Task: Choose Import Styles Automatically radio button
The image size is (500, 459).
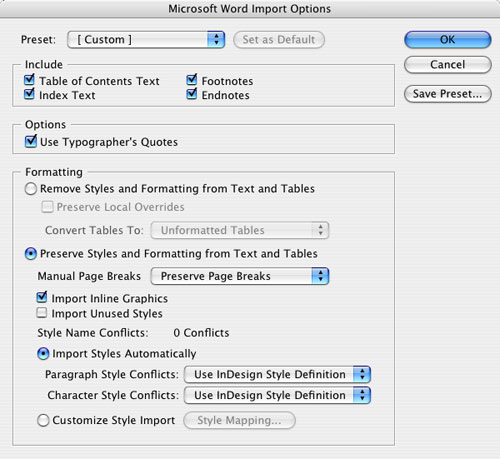Action: point(43,354)
